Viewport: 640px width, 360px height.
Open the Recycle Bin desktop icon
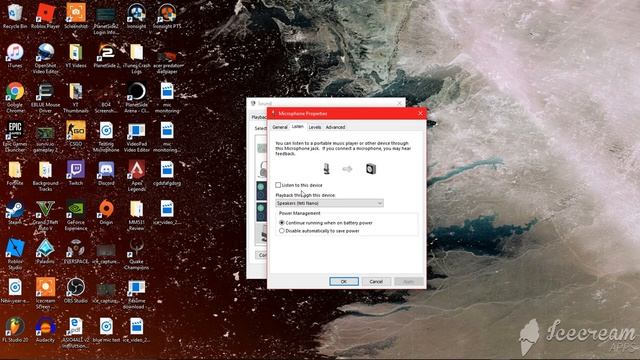pos(15,16)
